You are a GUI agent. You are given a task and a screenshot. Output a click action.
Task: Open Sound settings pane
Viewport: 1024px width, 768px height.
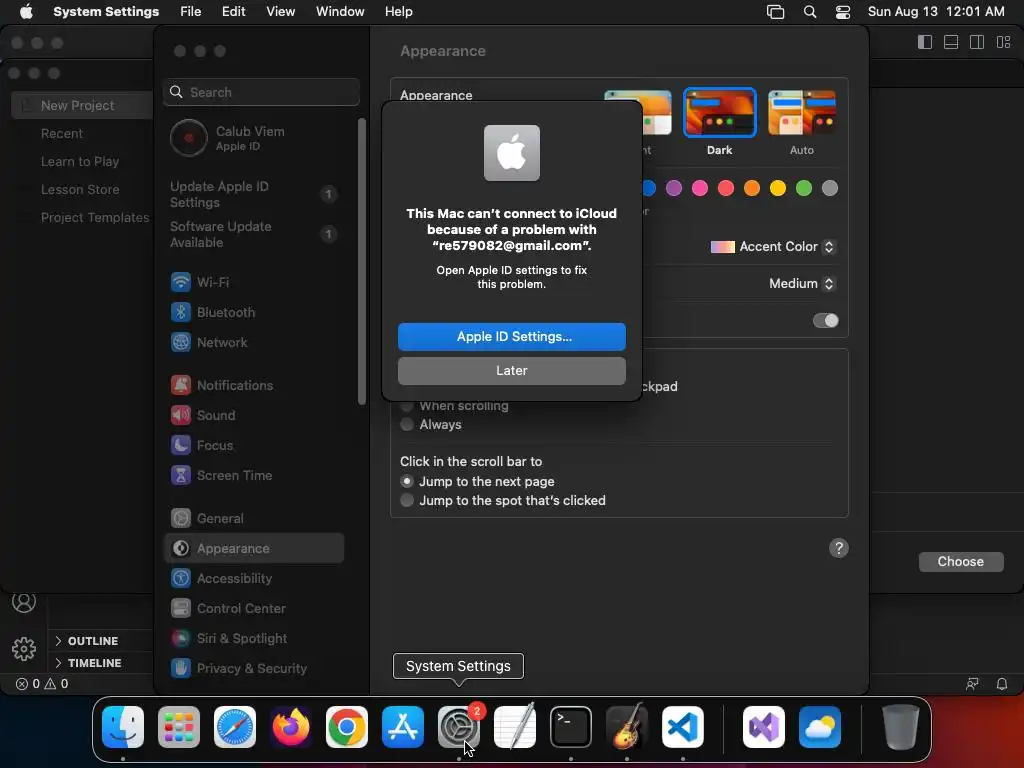tap(255, 415)
